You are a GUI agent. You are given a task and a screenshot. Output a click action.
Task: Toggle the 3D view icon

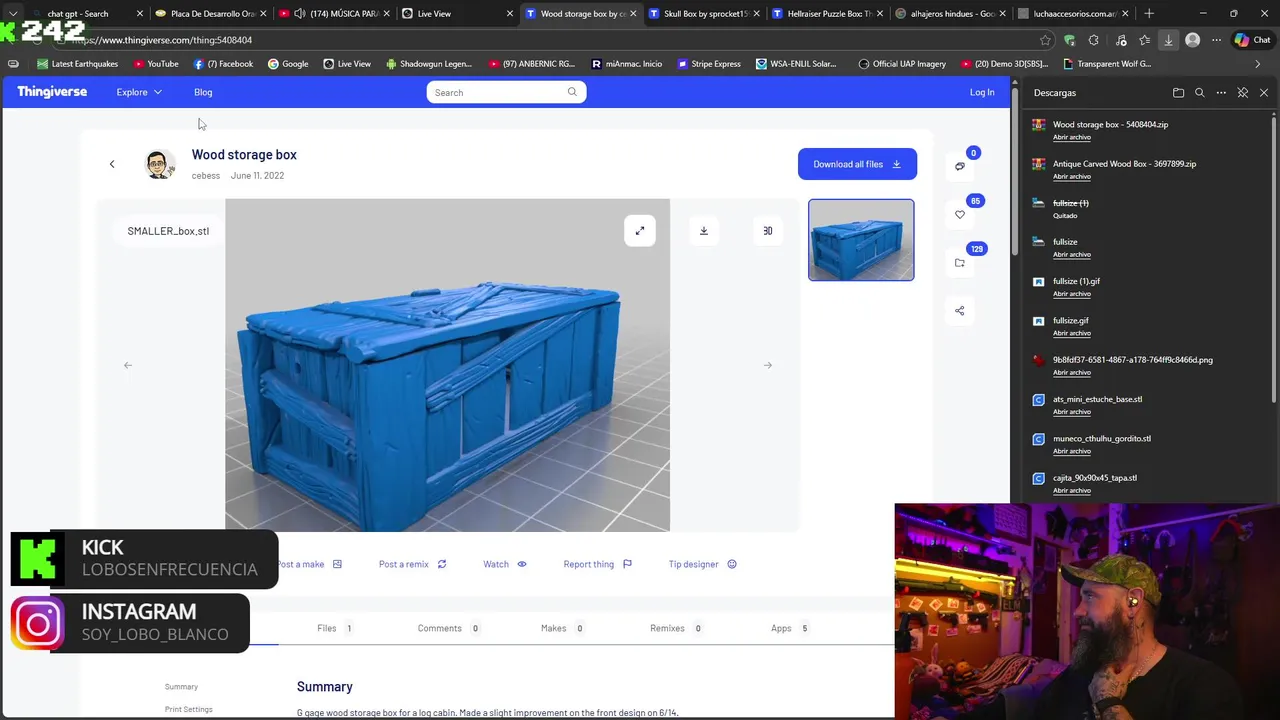tap(768, 231)
